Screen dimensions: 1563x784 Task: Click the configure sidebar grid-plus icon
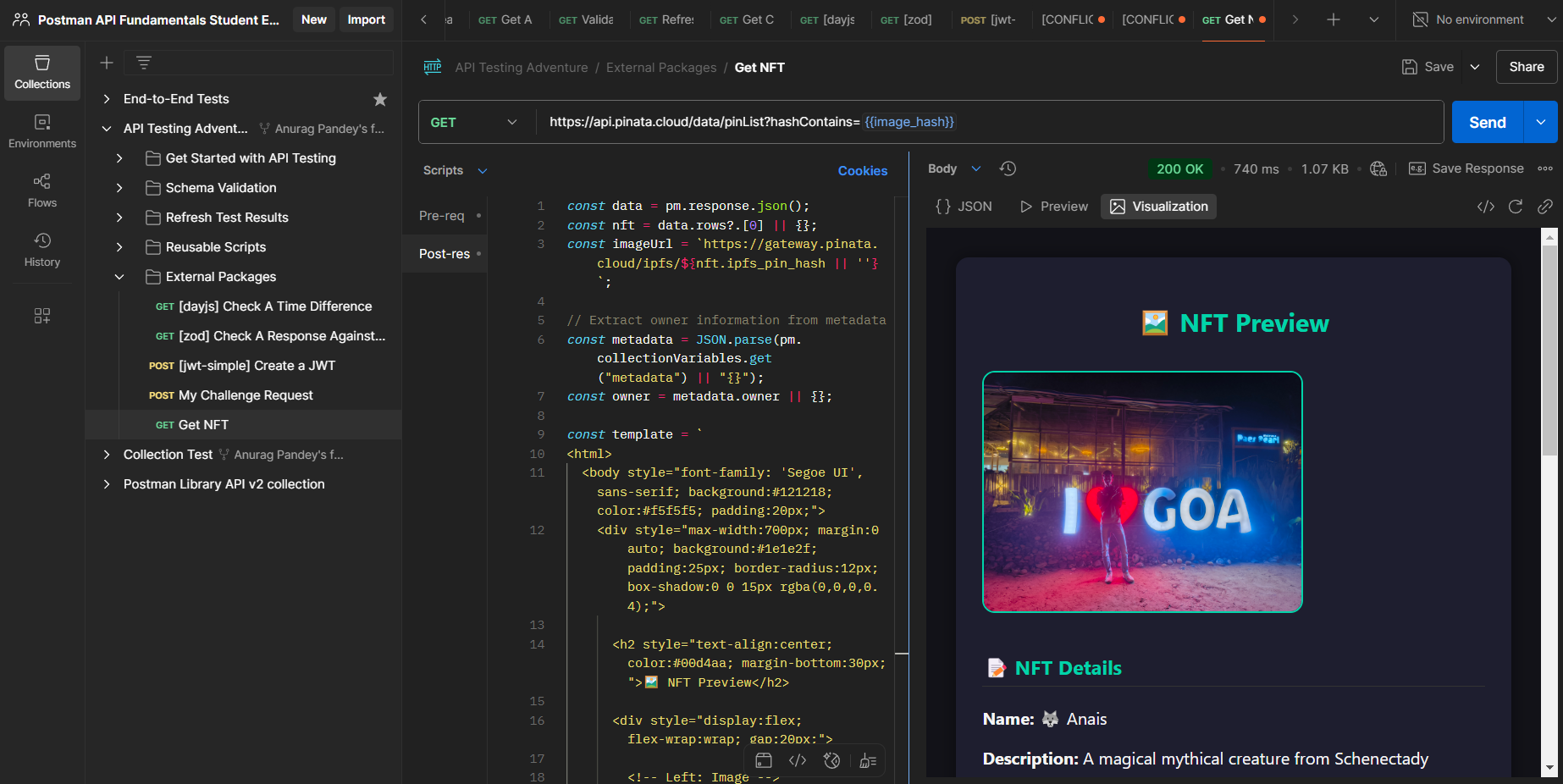coord(42,316)
